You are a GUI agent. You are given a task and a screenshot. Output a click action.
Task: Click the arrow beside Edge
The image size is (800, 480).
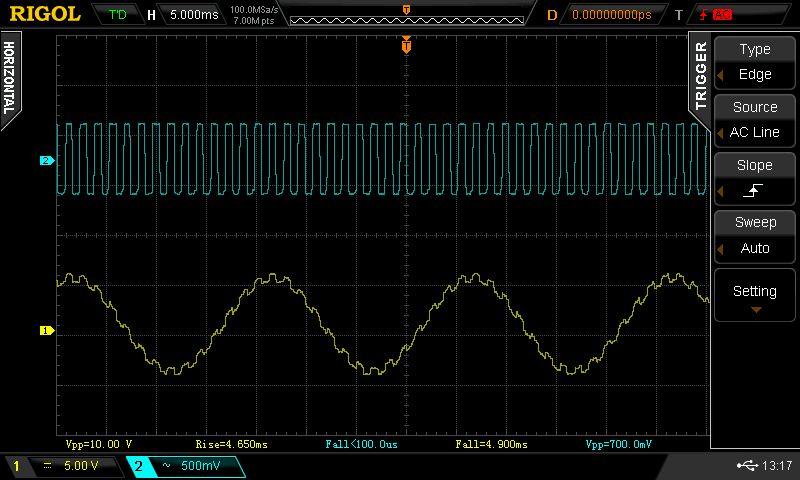[720, 75]
